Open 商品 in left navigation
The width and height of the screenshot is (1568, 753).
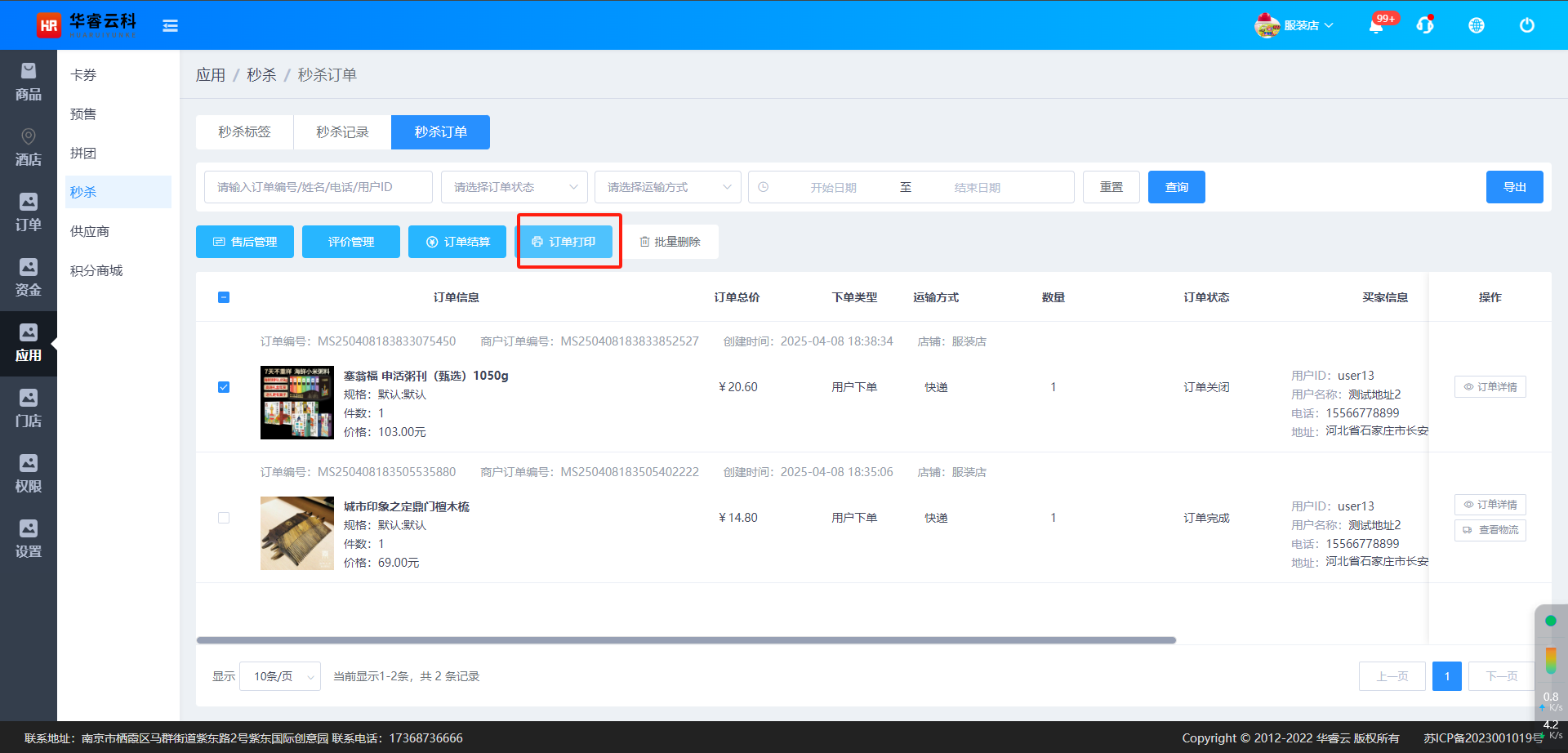tap(29, 82)
